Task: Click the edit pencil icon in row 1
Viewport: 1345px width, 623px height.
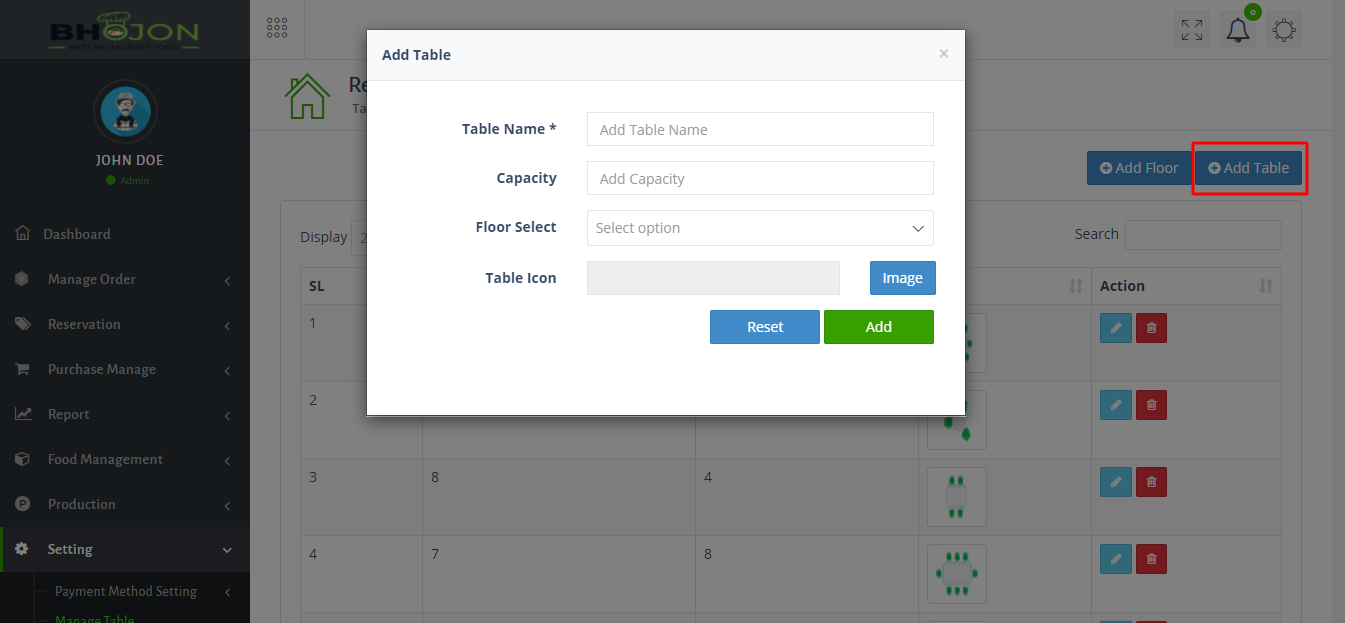Action: [x=1116, y=328]
